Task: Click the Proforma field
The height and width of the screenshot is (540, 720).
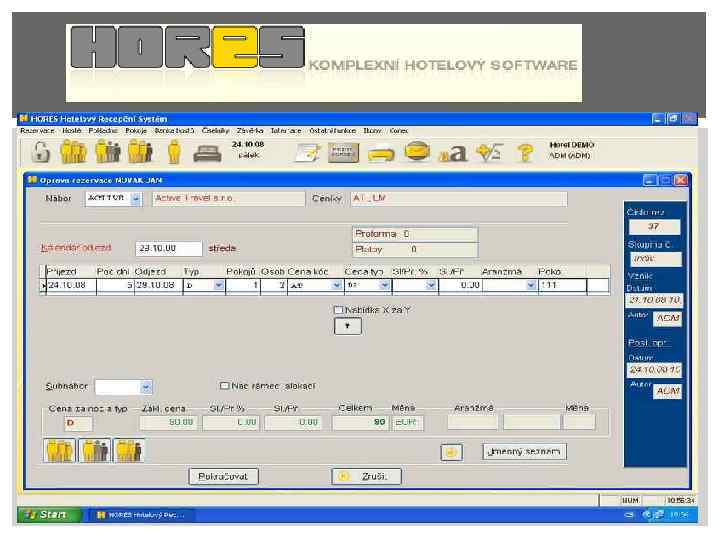Action: point(415,234)
